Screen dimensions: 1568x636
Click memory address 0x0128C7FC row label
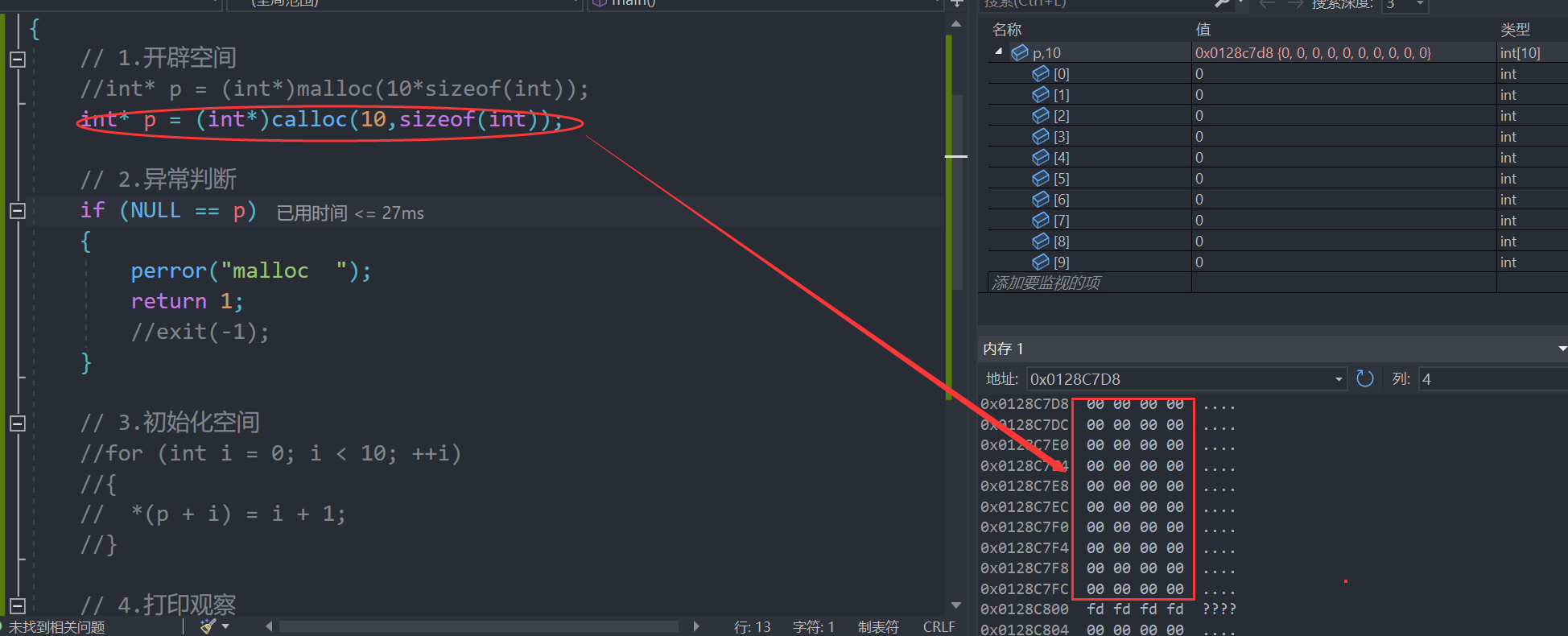coord(1025,589)
